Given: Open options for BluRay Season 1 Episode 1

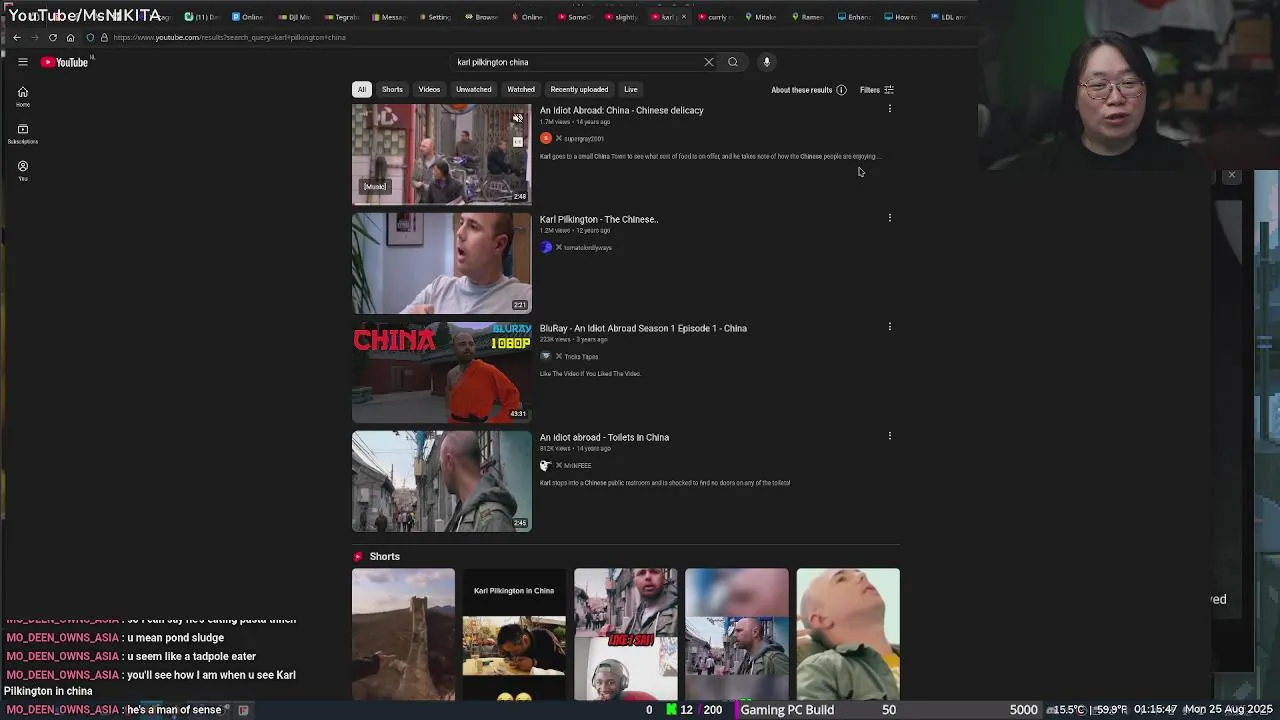Looking at the screenshot, I should (x=889, y=327).
